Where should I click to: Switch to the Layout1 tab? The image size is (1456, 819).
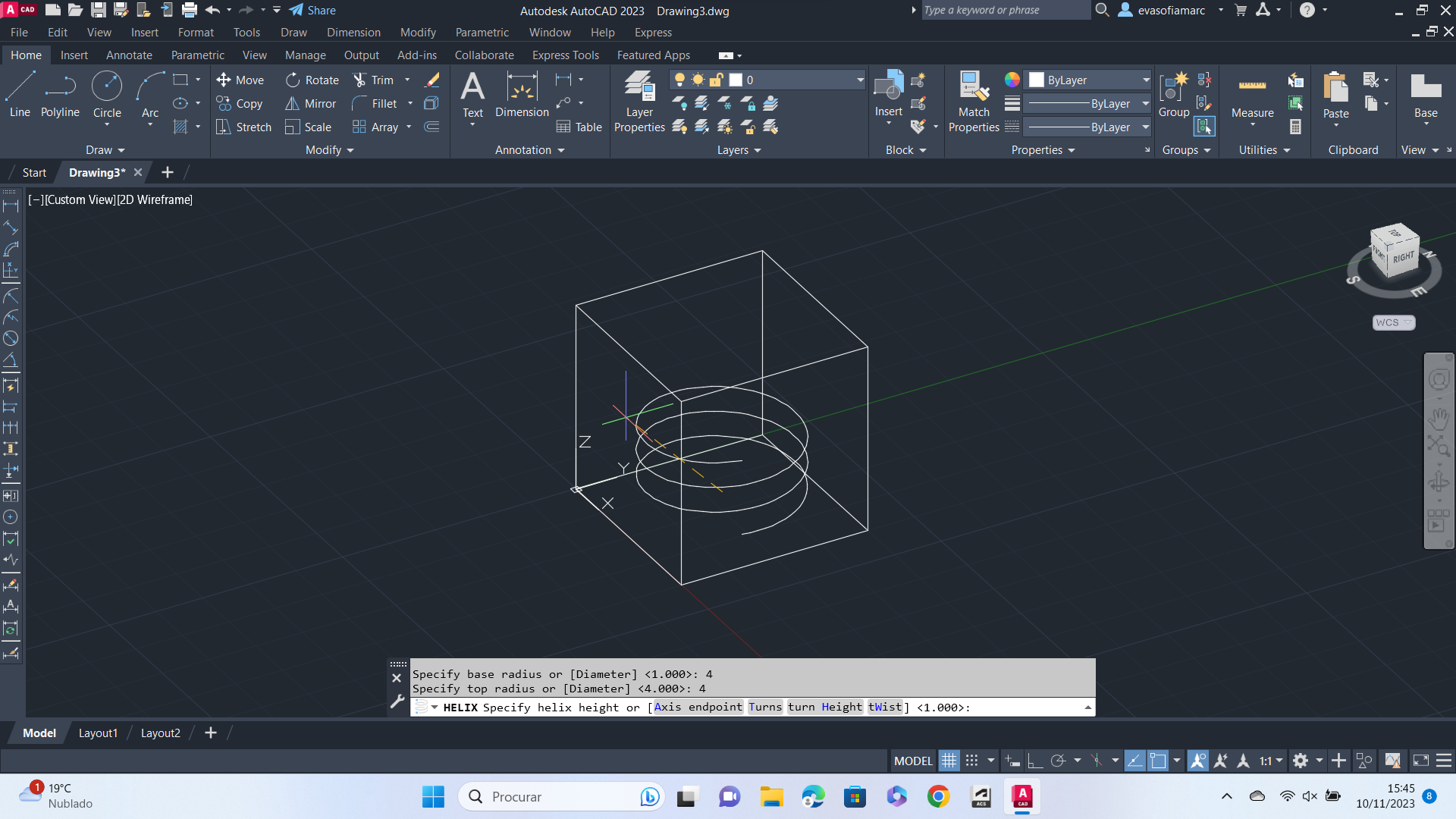pos(98,733)
